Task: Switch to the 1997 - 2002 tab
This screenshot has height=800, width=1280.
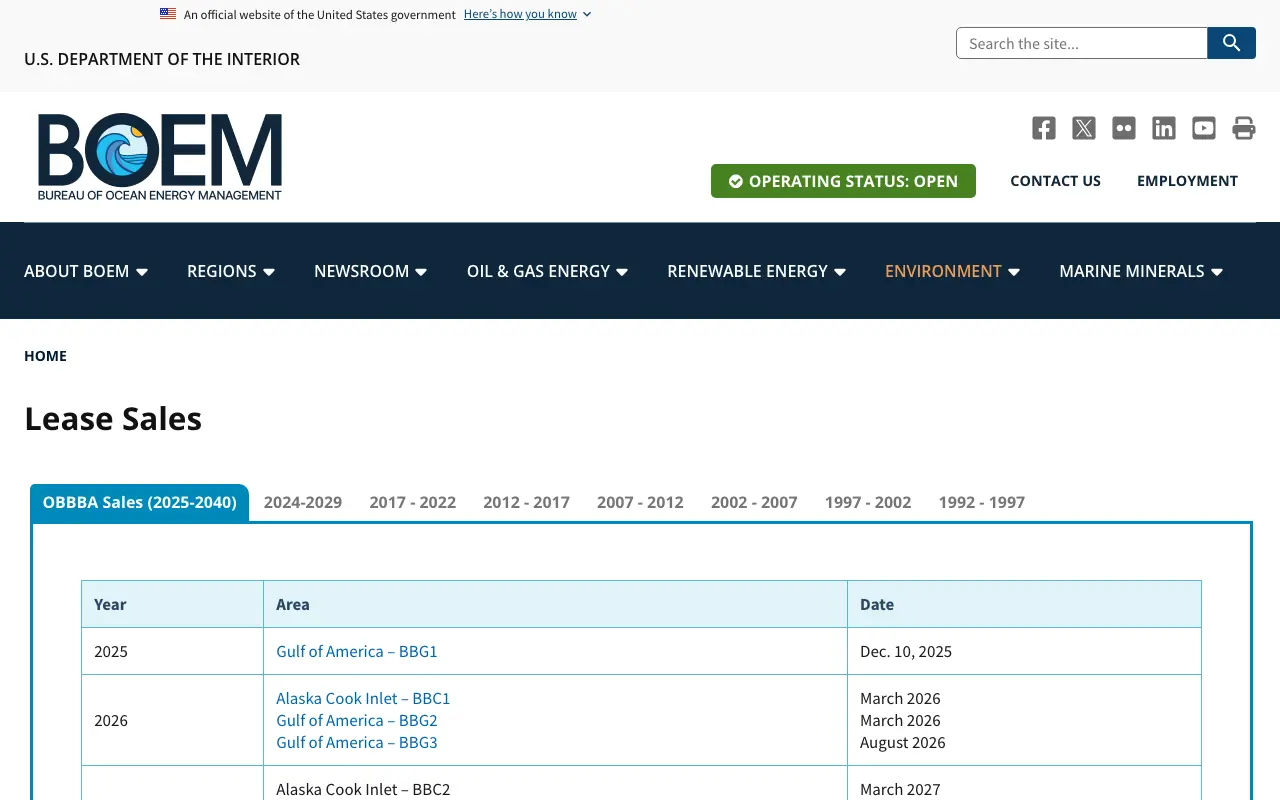Action: (x=868, y=502)
